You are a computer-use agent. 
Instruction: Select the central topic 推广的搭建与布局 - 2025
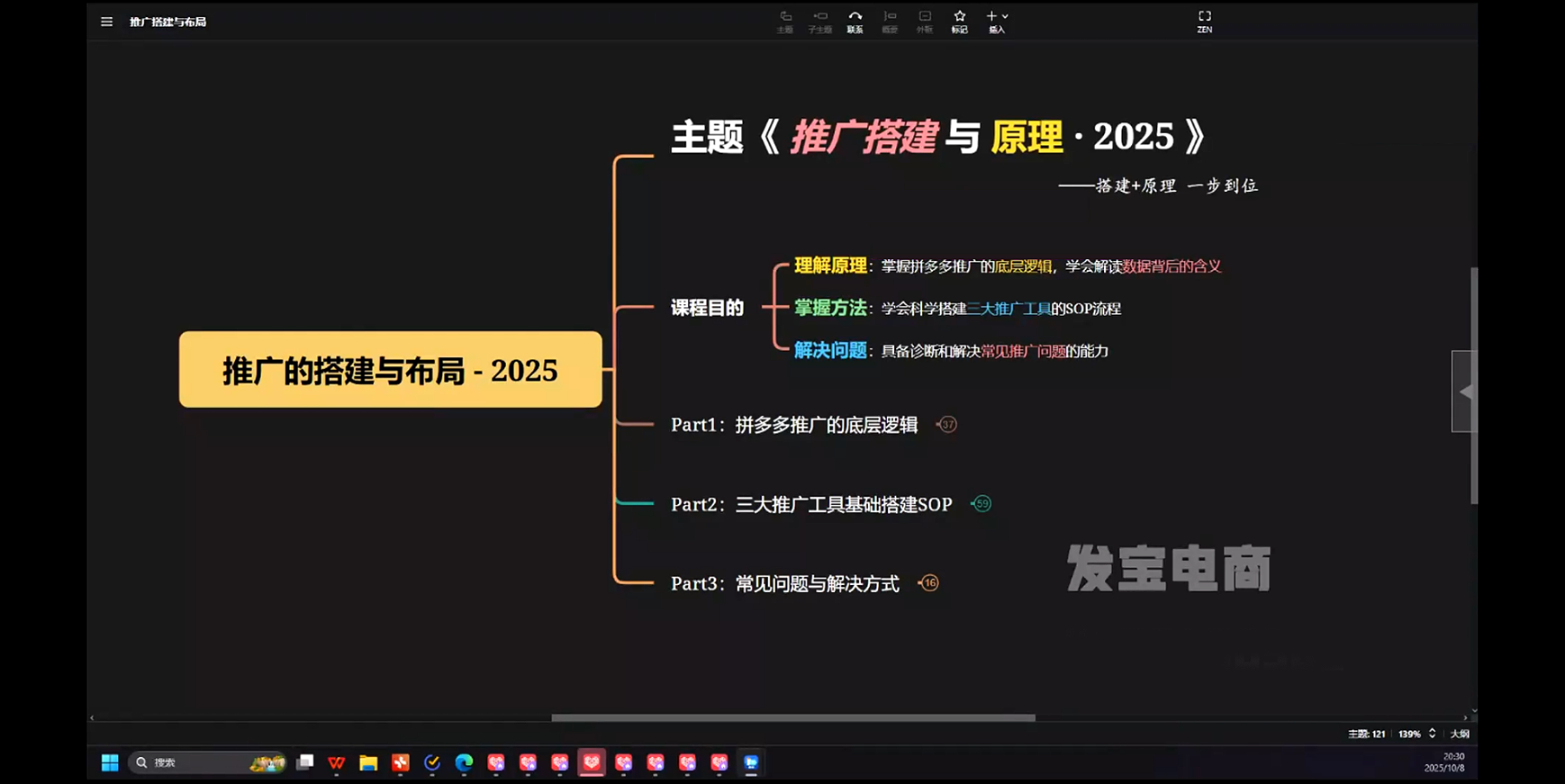[x=390, y=370]
